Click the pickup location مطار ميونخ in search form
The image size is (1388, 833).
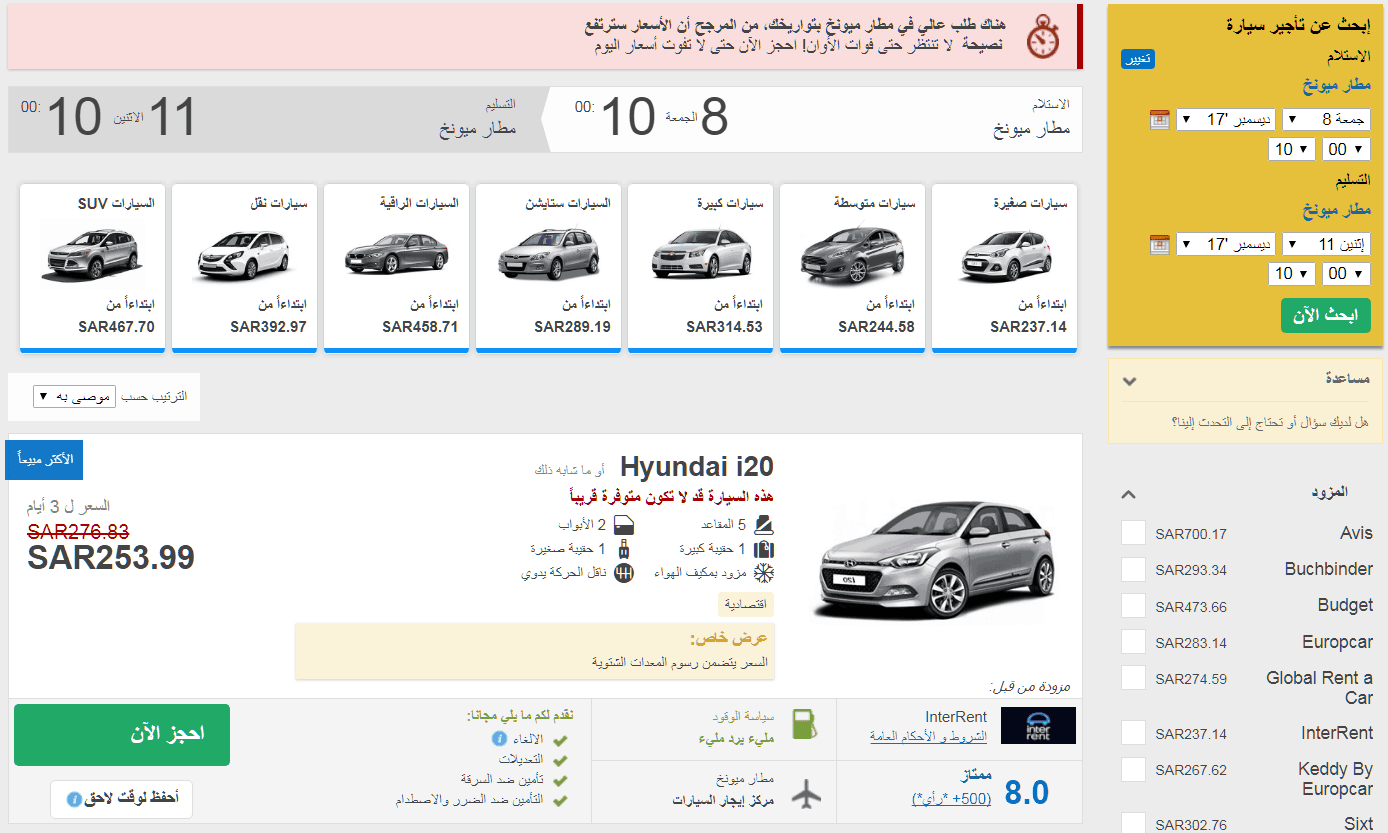[x=1337, y=85]
